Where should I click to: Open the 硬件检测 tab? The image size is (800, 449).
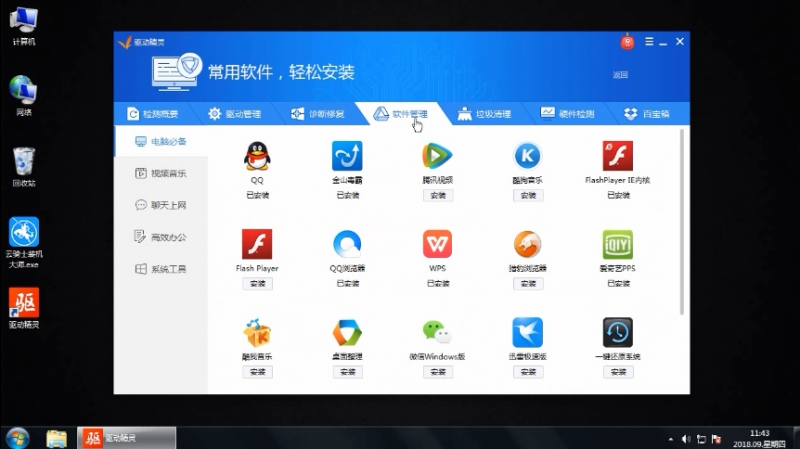coord(567,114)
